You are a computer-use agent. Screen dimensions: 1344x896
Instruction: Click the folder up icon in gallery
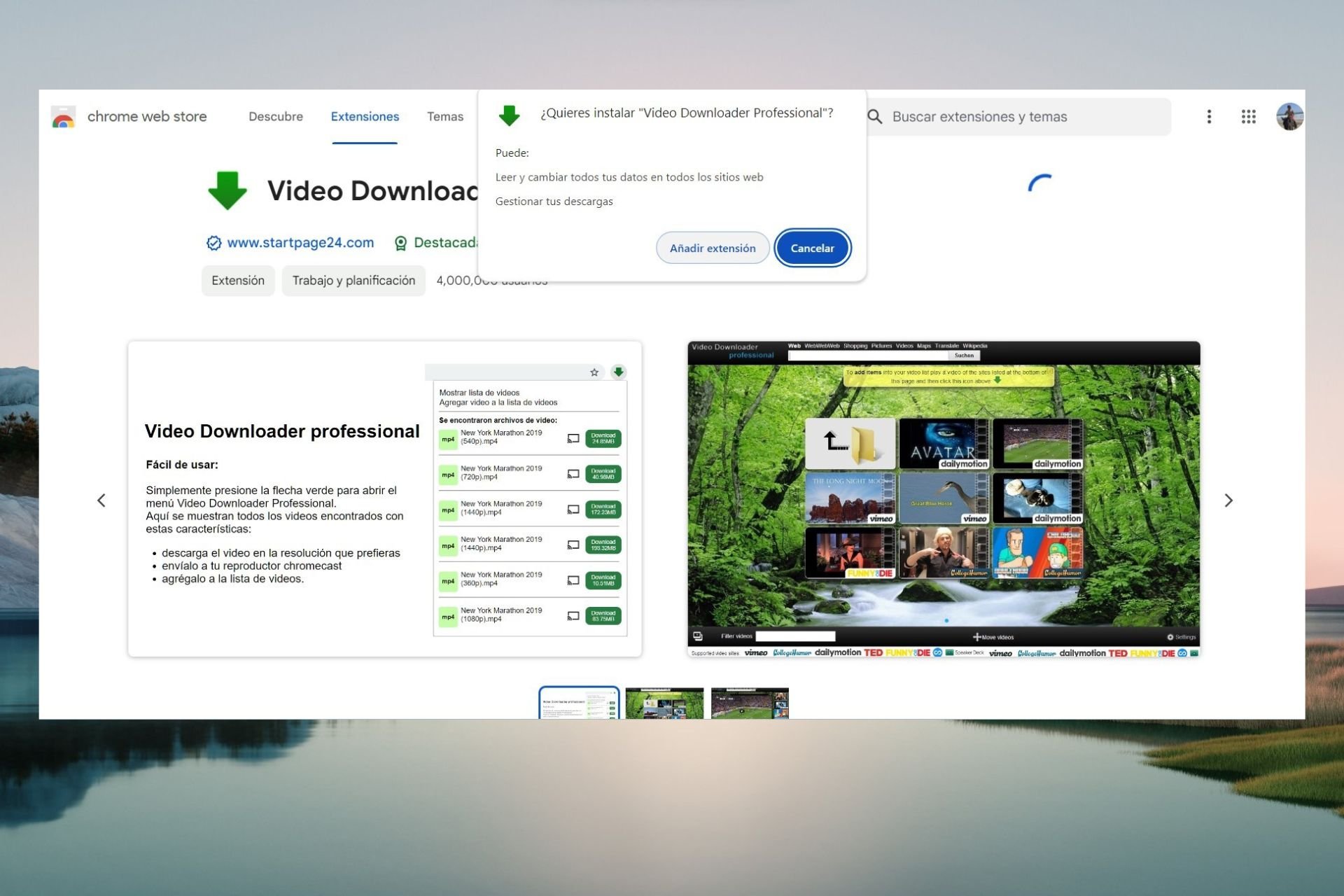[850, 443]
